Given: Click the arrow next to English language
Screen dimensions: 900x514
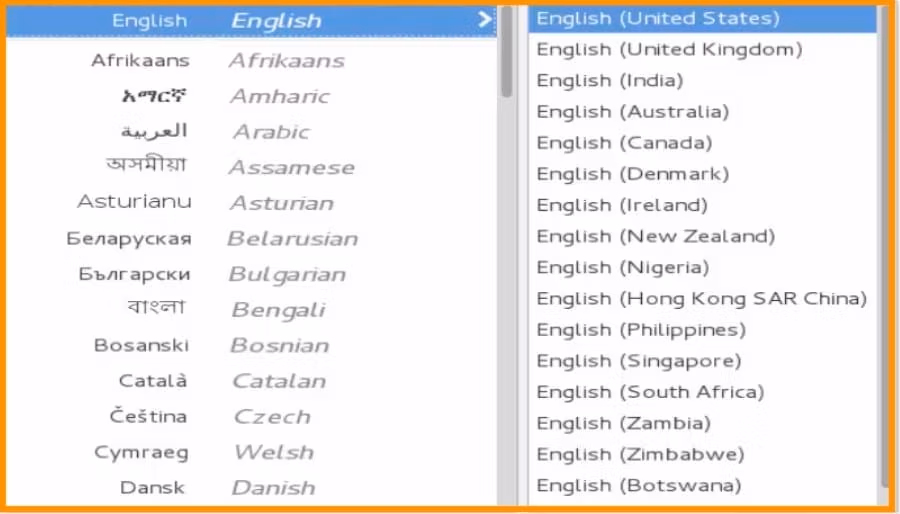Looking at the screenshot, I should coord(485,19).
